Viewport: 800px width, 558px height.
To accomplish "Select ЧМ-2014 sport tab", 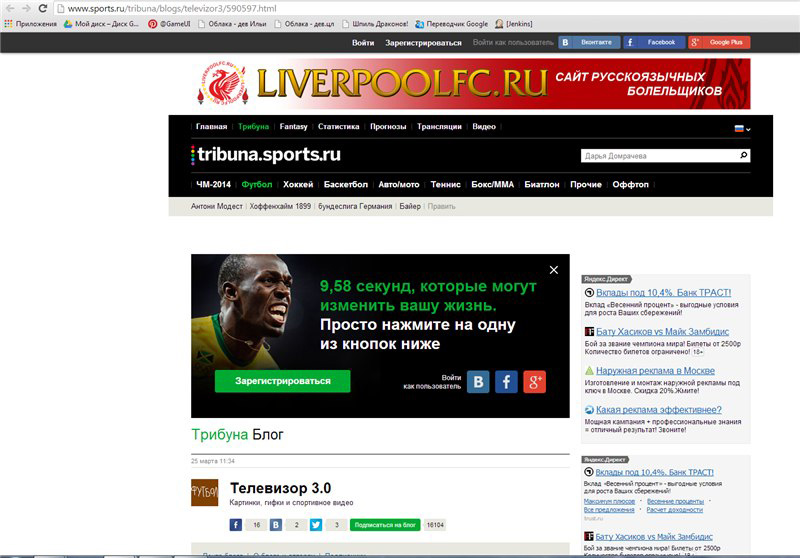I will click(x=213, y=185).
